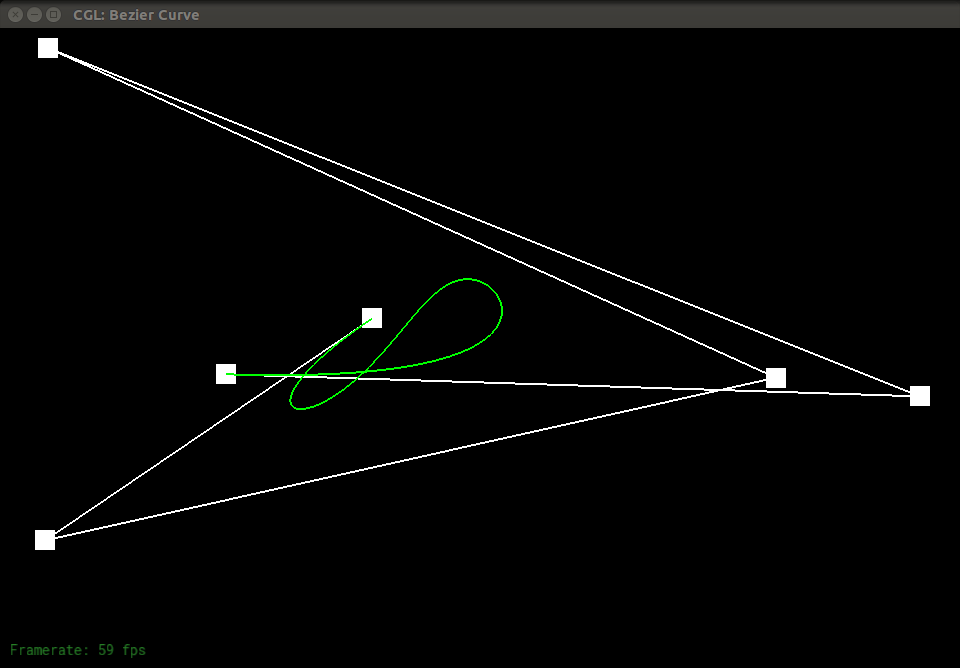Image resolution: width=960 pixels, height=668 pixels.
Task: Click the control point where the green curve starts
Action: [226, 374]
